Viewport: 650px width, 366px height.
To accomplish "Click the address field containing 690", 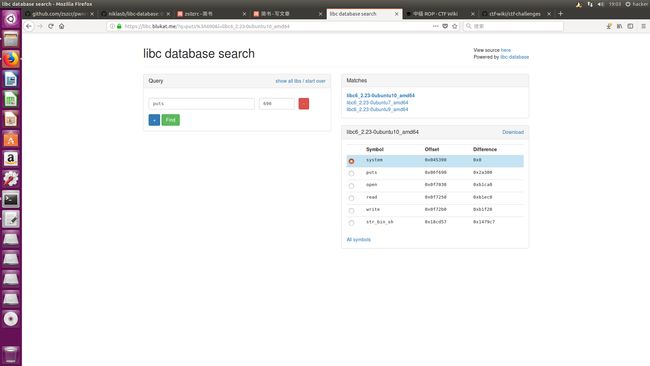I will click(x=277, y=104).
